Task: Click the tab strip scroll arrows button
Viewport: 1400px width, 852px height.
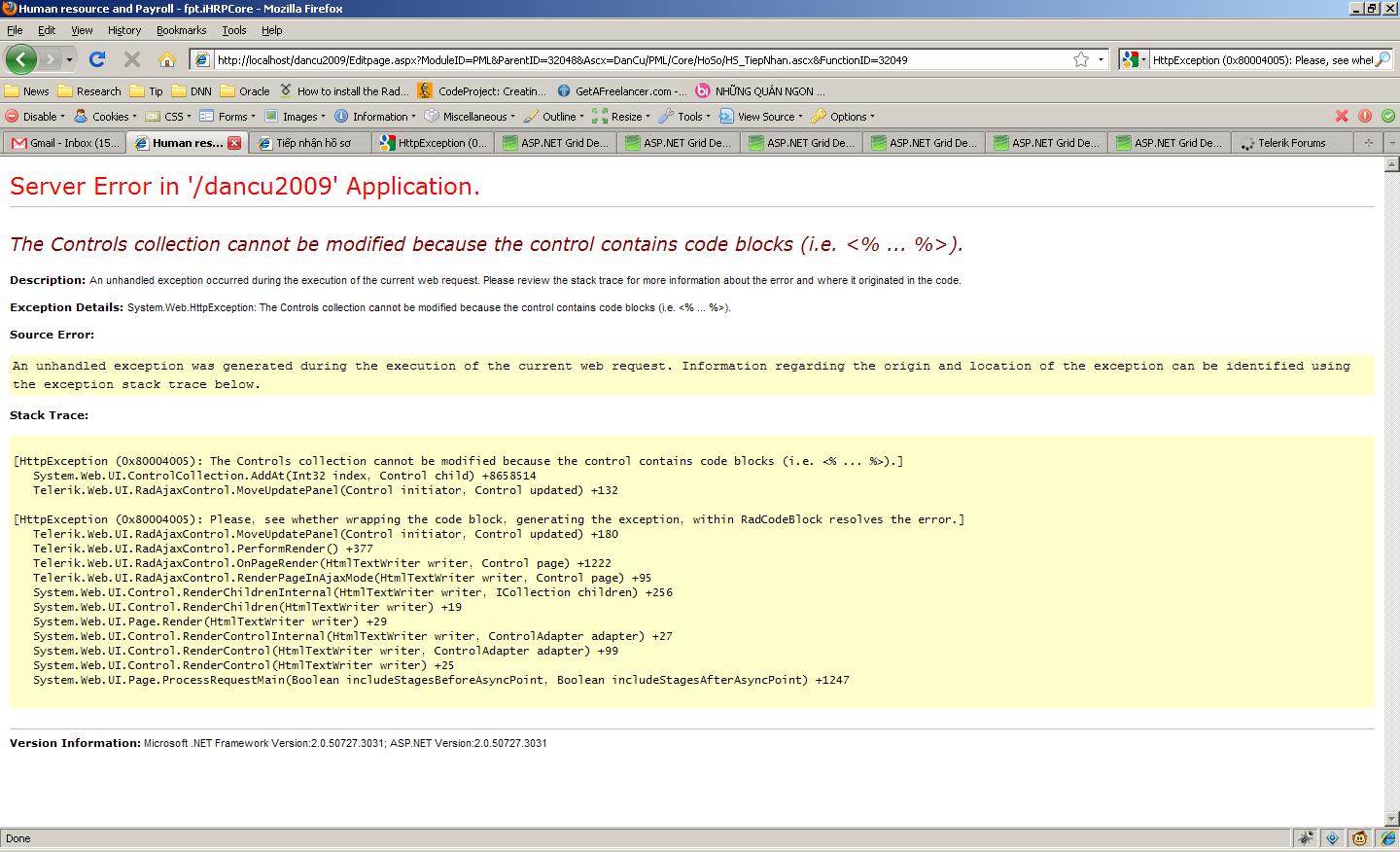Action: 1368,143
